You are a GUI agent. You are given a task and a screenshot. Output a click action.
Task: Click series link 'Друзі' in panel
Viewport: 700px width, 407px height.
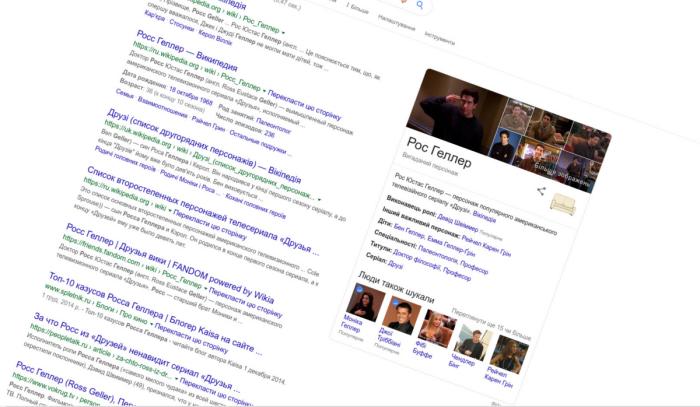click(x=396, y=263)
